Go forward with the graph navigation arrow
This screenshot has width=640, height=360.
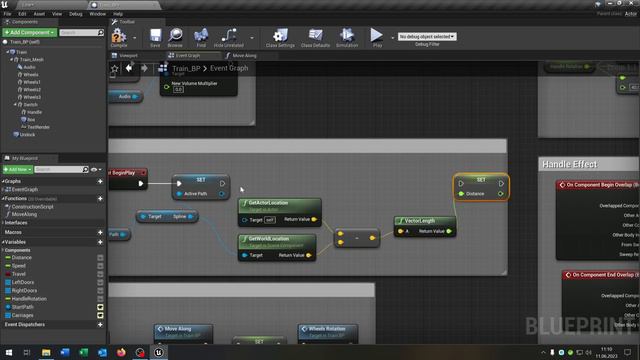(x=144, y=68)
